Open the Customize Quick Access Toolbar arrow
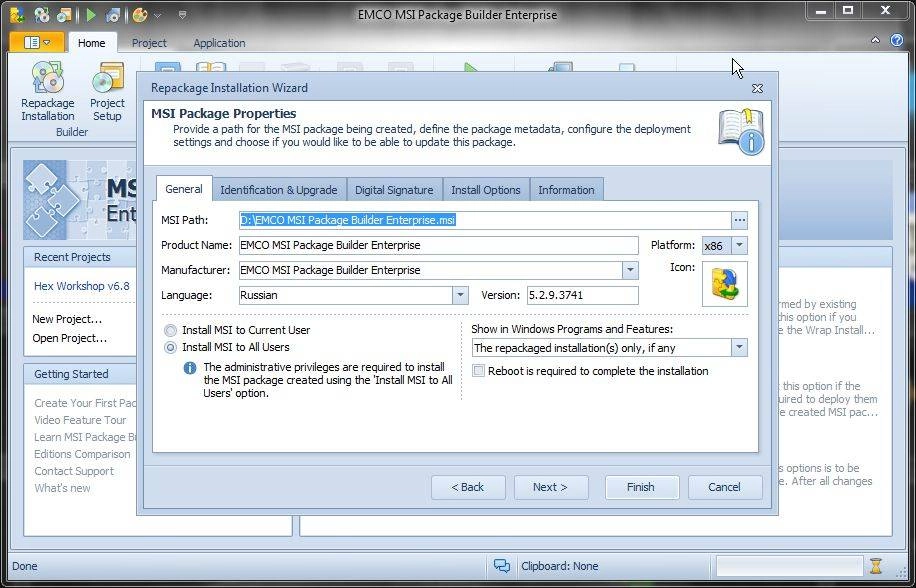This screenshot has height=588, width=916. click(x=182, y=15)
